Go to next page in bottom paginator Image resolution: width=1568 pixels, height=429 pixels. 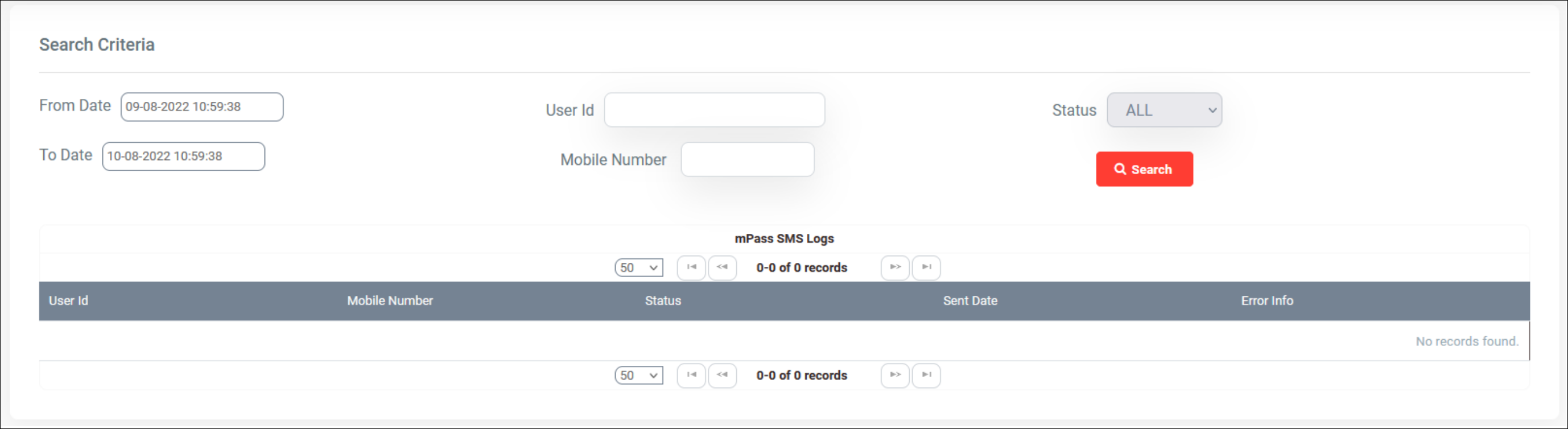[x=895, y=375]
